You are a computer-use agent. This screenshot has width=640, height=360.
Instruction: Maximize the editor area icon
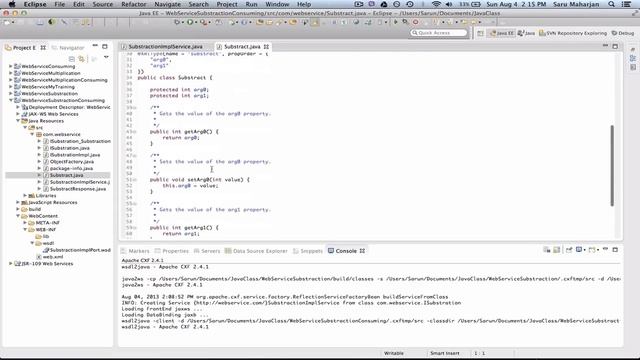click(x=615, y=46)
